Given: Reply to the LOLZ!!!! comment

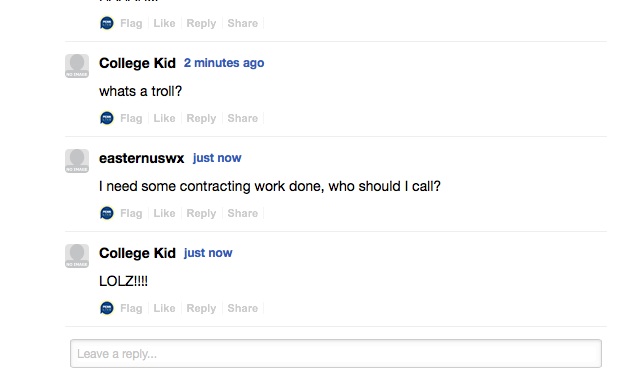Looking at the screenshot, I should [201, 308].
